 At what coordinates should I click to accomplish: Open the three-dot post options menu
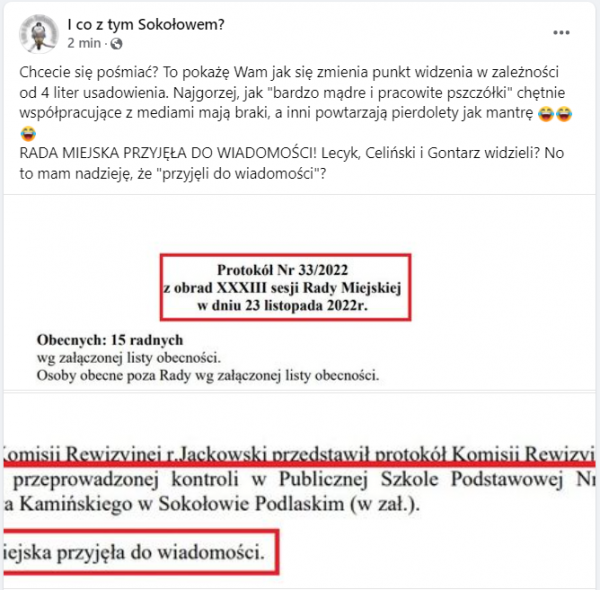coord(561,33)
